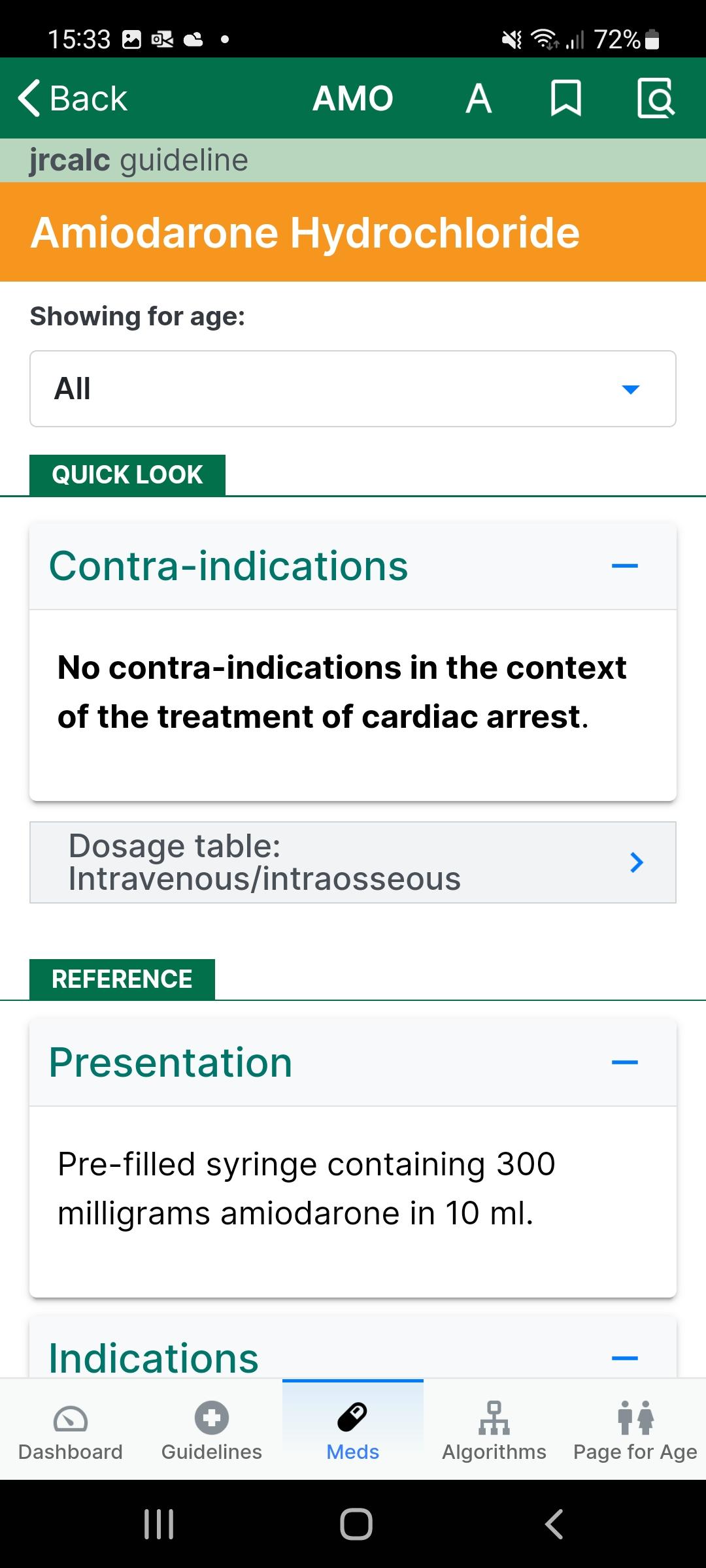
Task: Open the page search icon
Action: click(656, 99)
